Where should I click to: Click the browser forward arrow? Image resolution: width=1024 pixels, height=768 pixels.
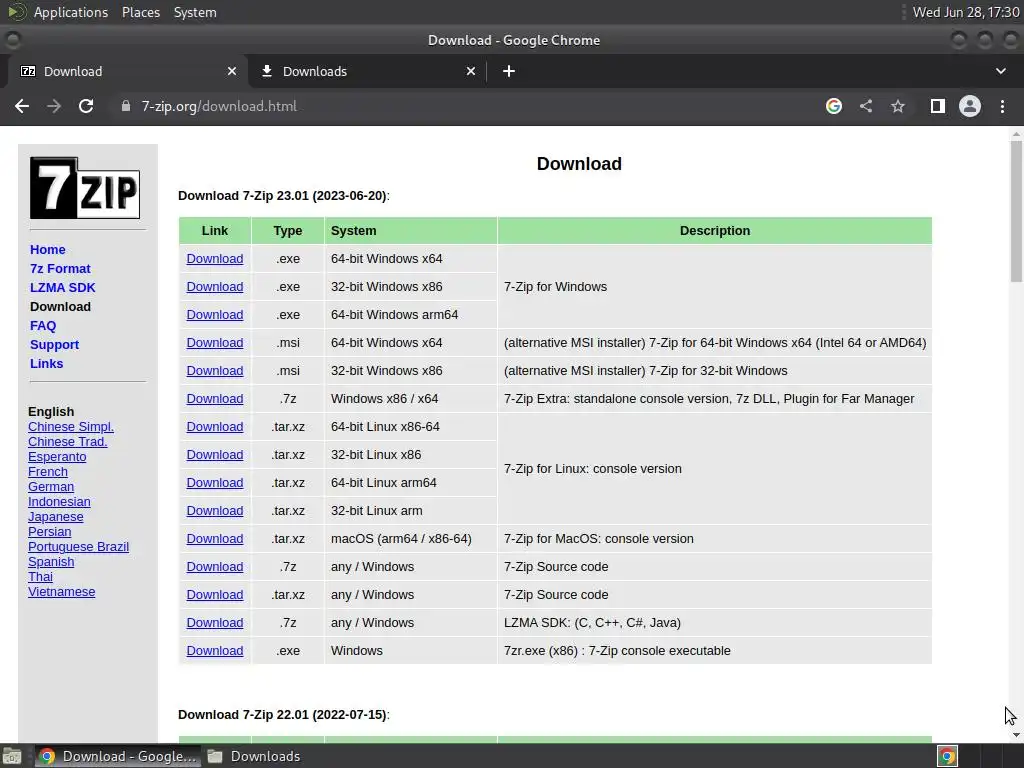(x=54, y=106)
